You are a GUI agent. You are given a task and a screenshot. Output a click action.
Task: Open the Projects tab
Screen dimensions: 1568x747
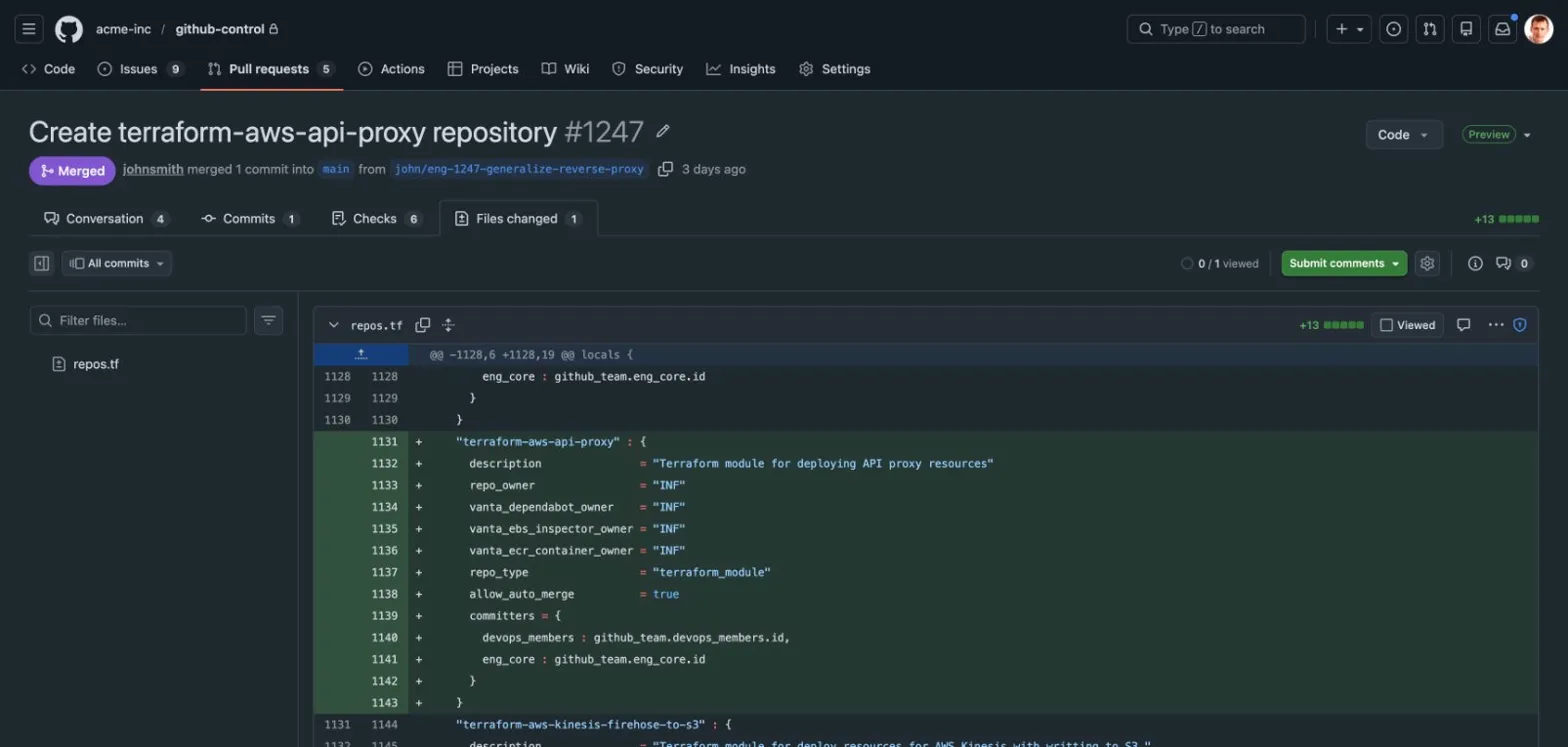[483, 69]
